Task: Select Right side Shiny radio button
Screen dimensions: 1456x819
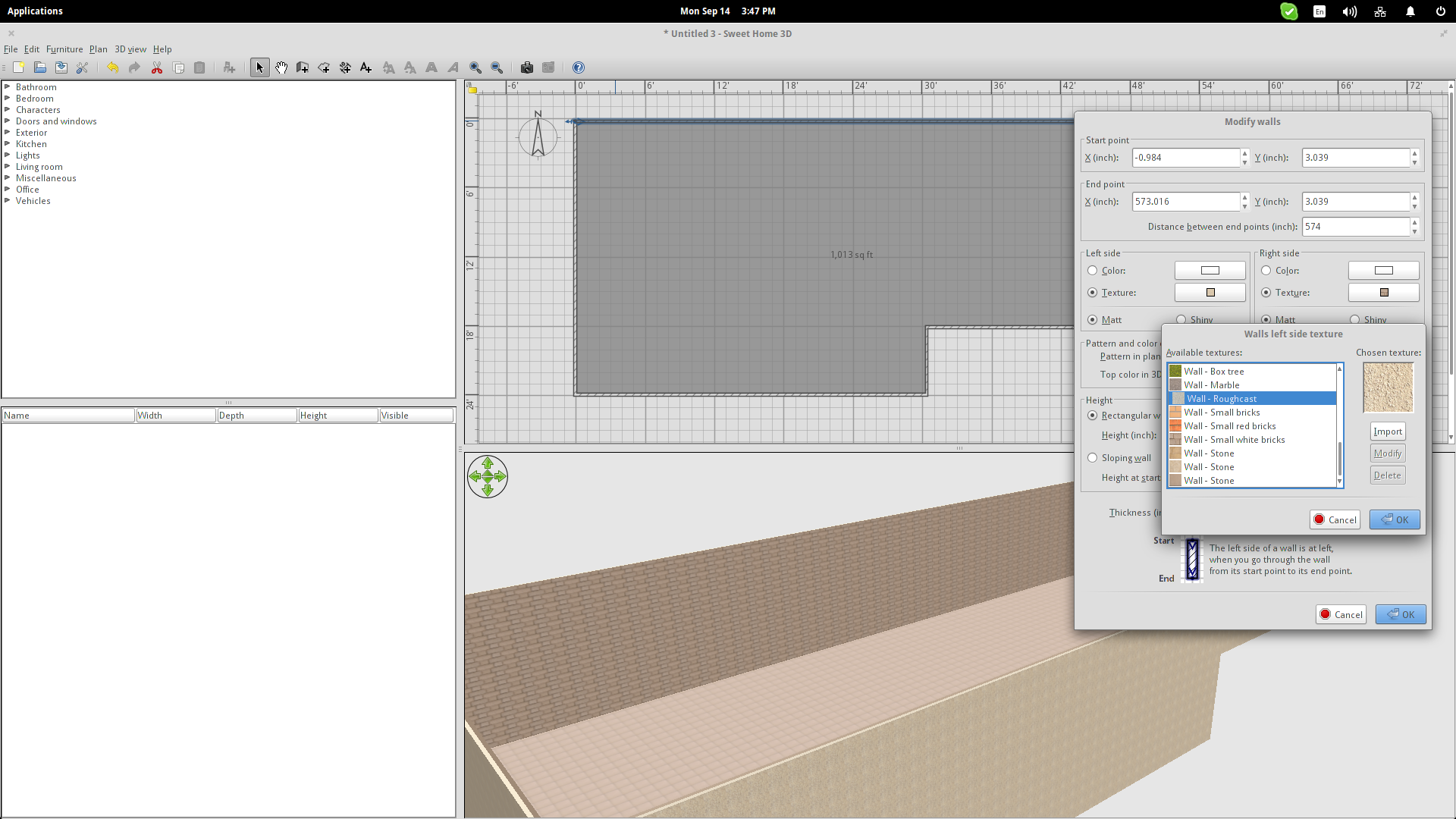Action: pos(1355,320)
